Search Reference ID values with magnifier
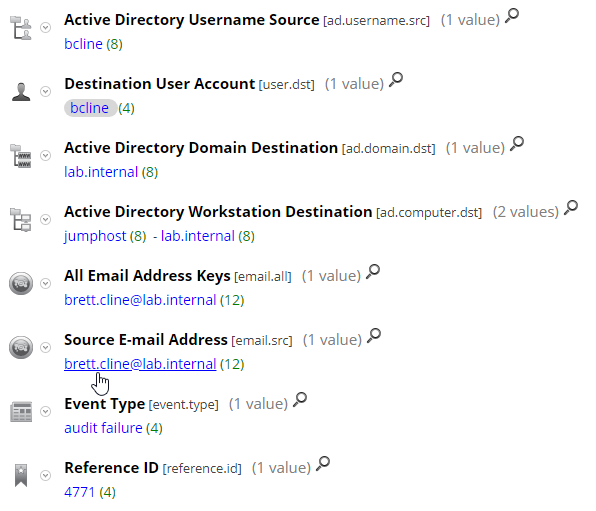596x511 pixels. [x=323, y=463]
